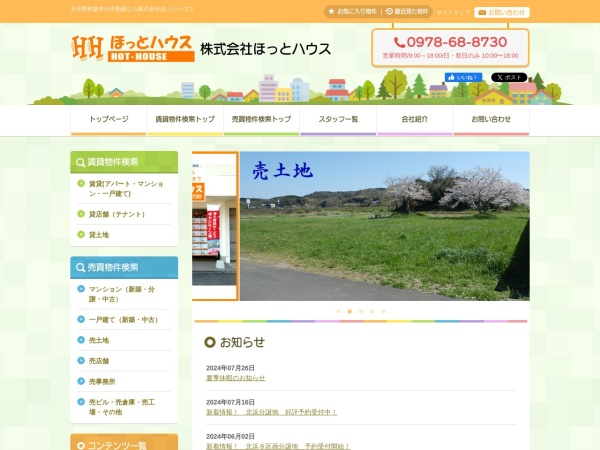Open 賃貸物件検索トップ nav tab
This screenshot has height=450, width=600.
pyautogui.click(x=185, y=120)
